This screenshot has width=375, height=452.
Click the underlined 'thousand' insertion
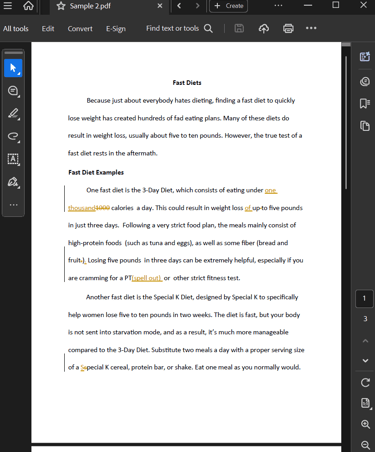82,208
